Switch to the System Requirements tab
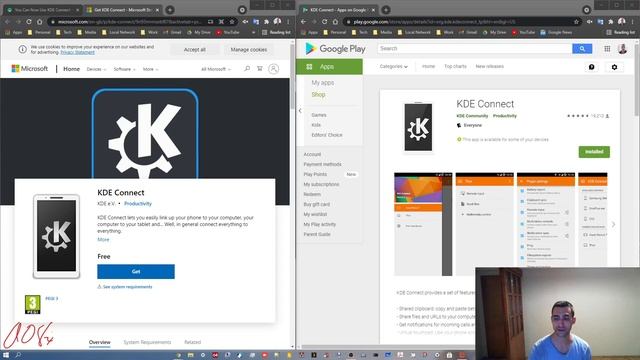640x360 pixels. (x=147, y=342)
